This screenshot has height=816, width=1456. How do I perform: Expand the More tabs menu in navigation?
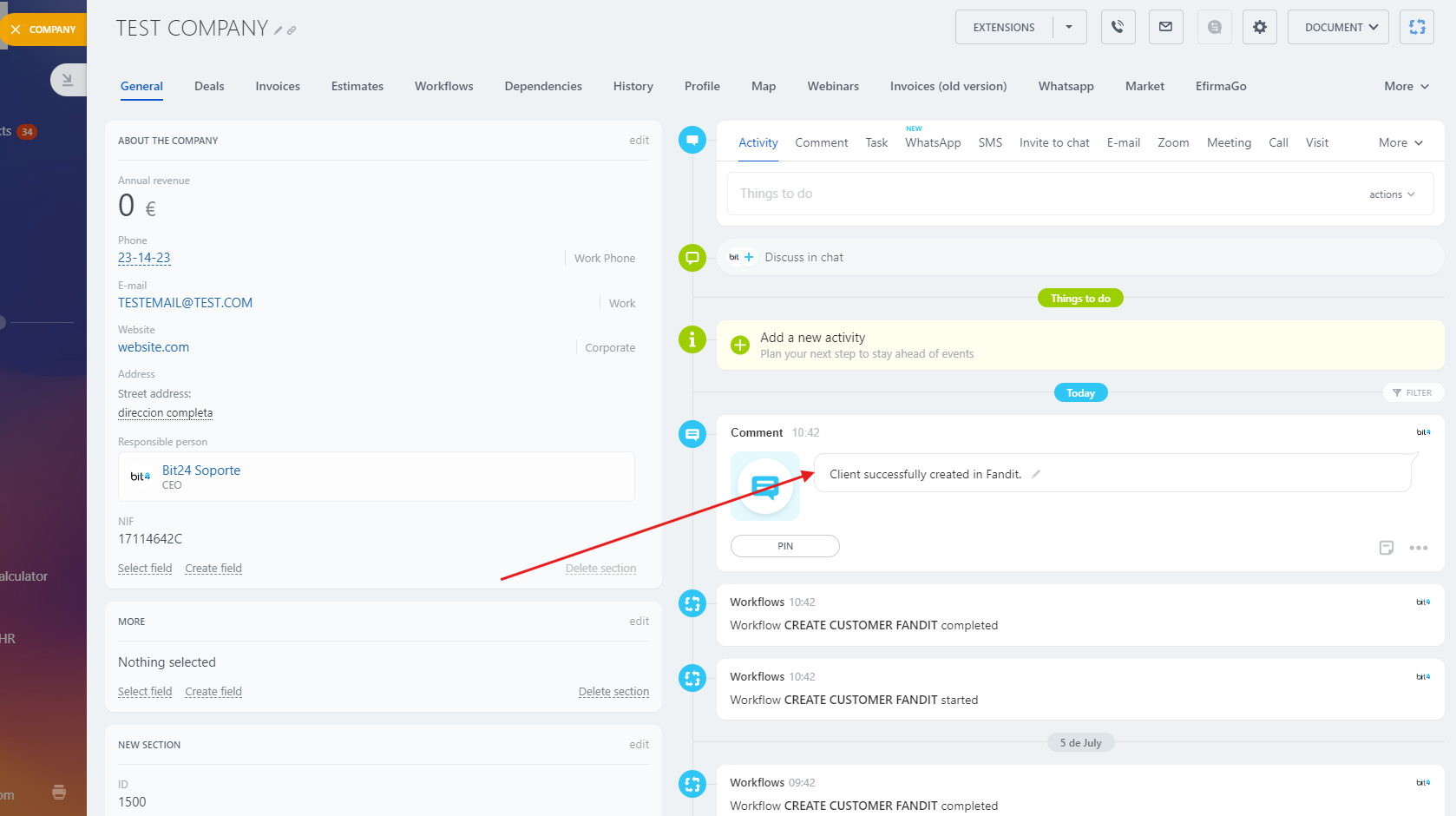(1406, 86)
